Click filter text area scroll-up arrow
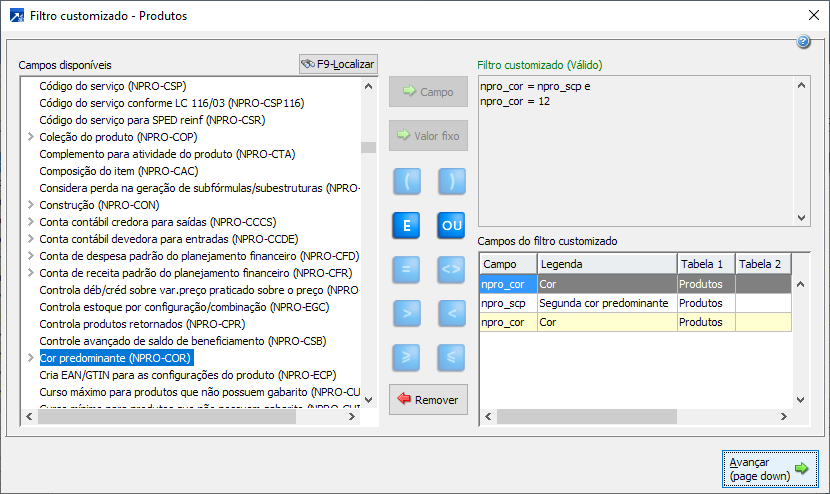This screenshot has height=494, width=830. click(x=801, y=85)
